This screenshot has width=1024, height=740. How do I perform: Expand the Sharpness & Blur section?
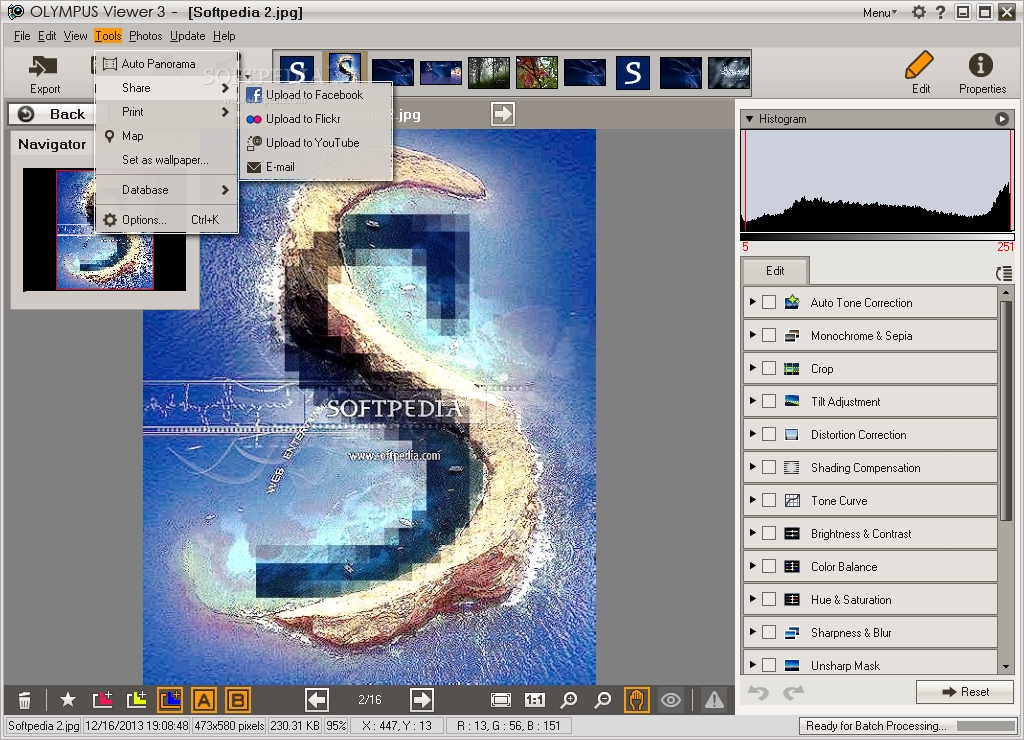pyautogui.click(x=753, y=632)
